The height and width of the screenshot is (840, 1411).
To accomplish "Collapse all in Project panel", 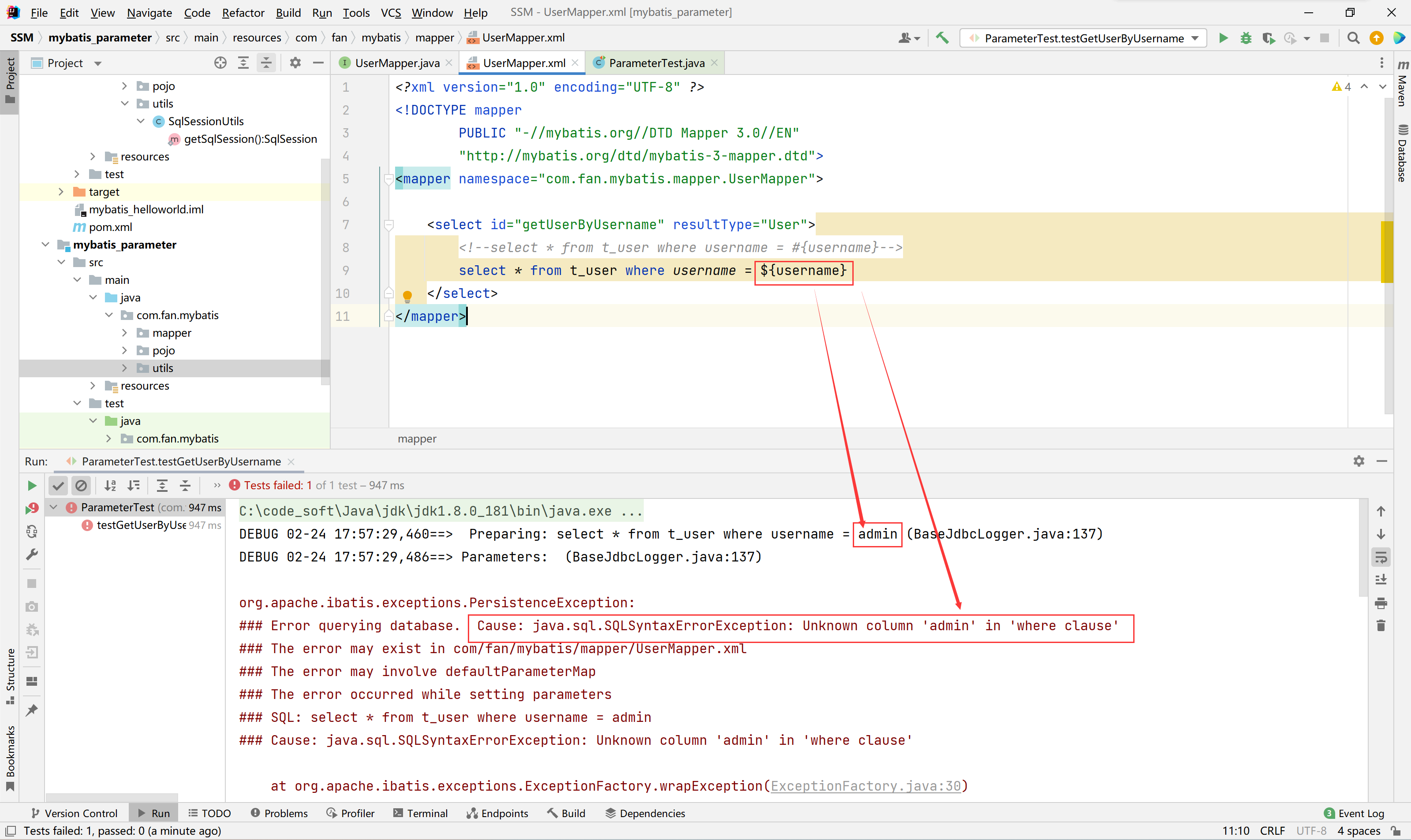I will point(266,63).
